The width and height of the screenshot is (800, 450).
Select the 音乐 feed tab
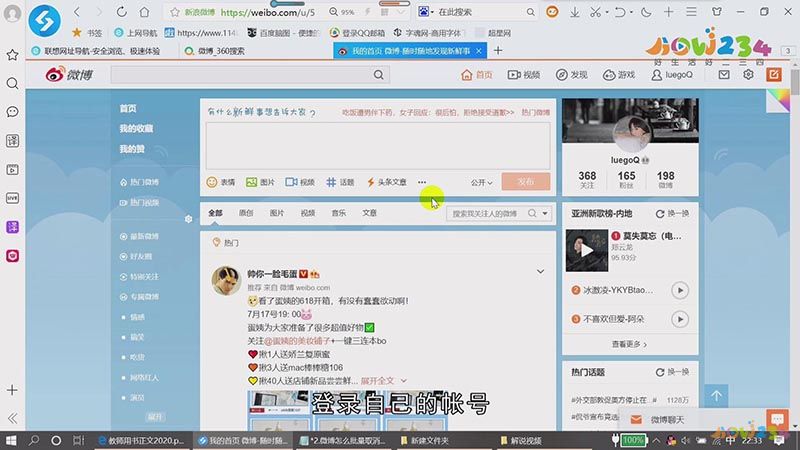click(x=339, y=213)
